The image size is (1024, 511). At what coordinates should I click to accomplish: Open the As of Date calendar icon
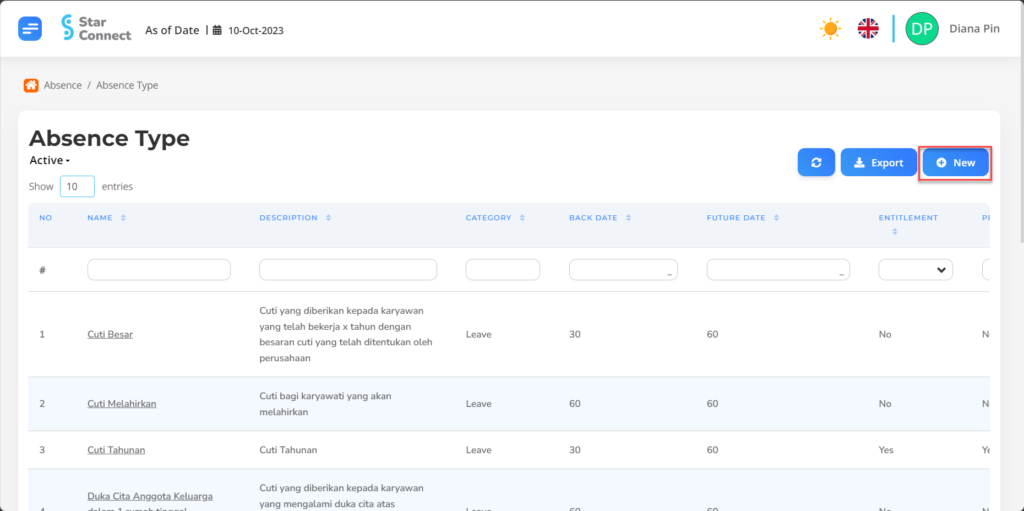click(x=218, y=30)
